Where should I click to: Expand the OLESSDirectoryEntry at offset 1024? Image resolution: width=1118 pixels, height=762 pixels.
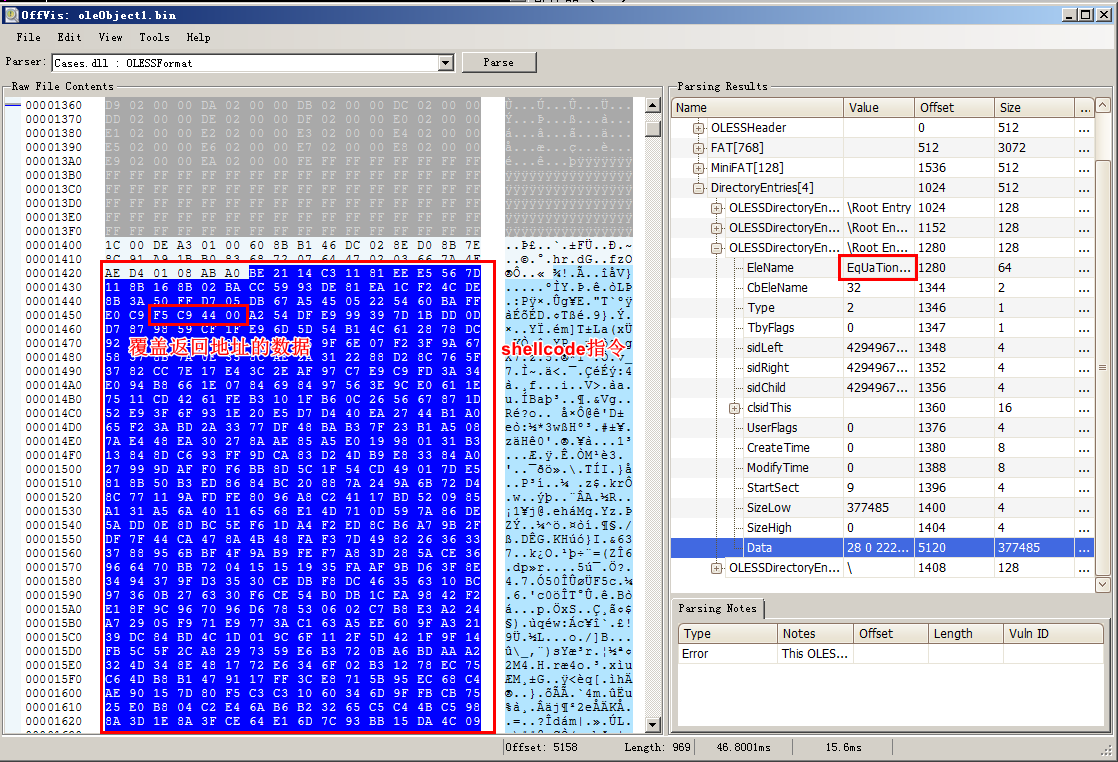coord(716,208)
